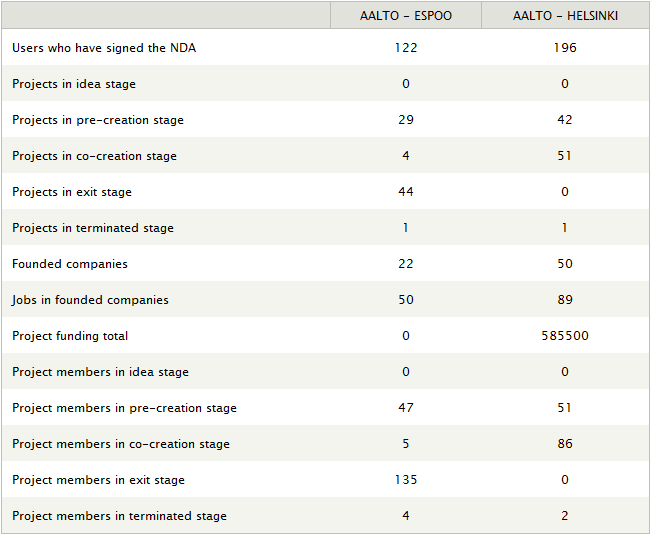This screenshot has width=651, height=535.
Task: Click Espoo value 4 in Projects in co-creation row
Action: tap(406, 156)
